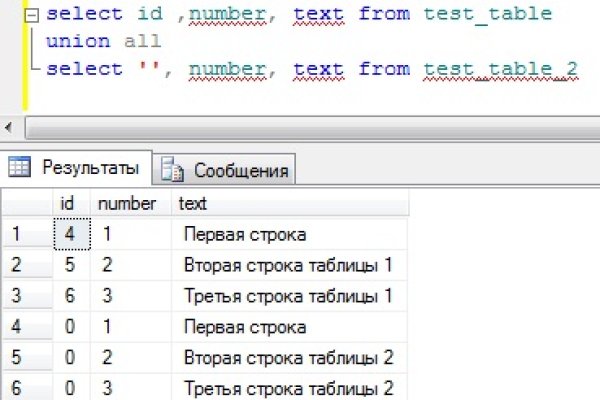Place the cursor on test_table_2 in the query
Screen dimensions: 600x400
pos(486,68)
